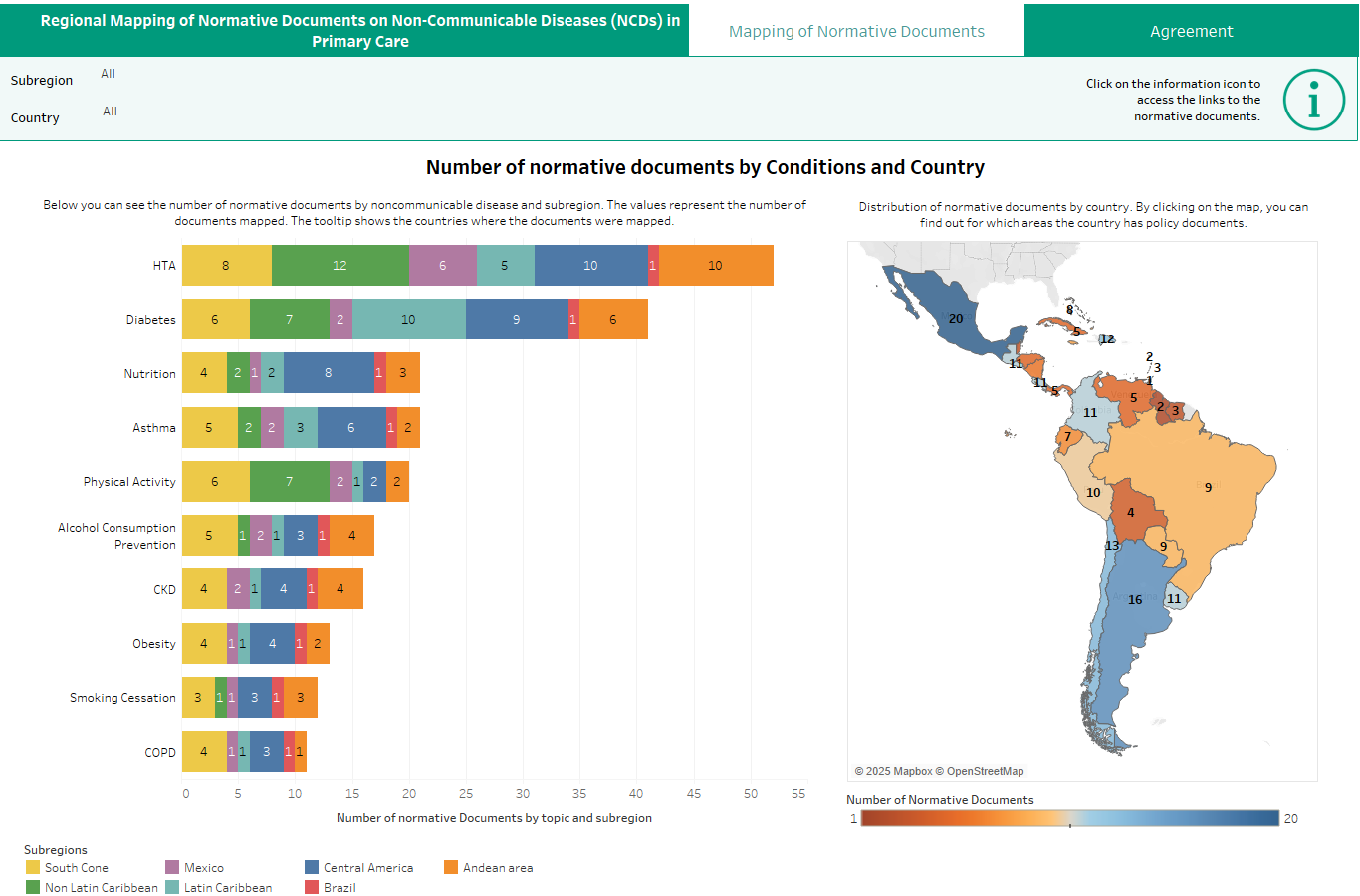Select the Mexico purple legend swatch
The width and height of the screenshot is (1360, 896).
click(172, 867)
